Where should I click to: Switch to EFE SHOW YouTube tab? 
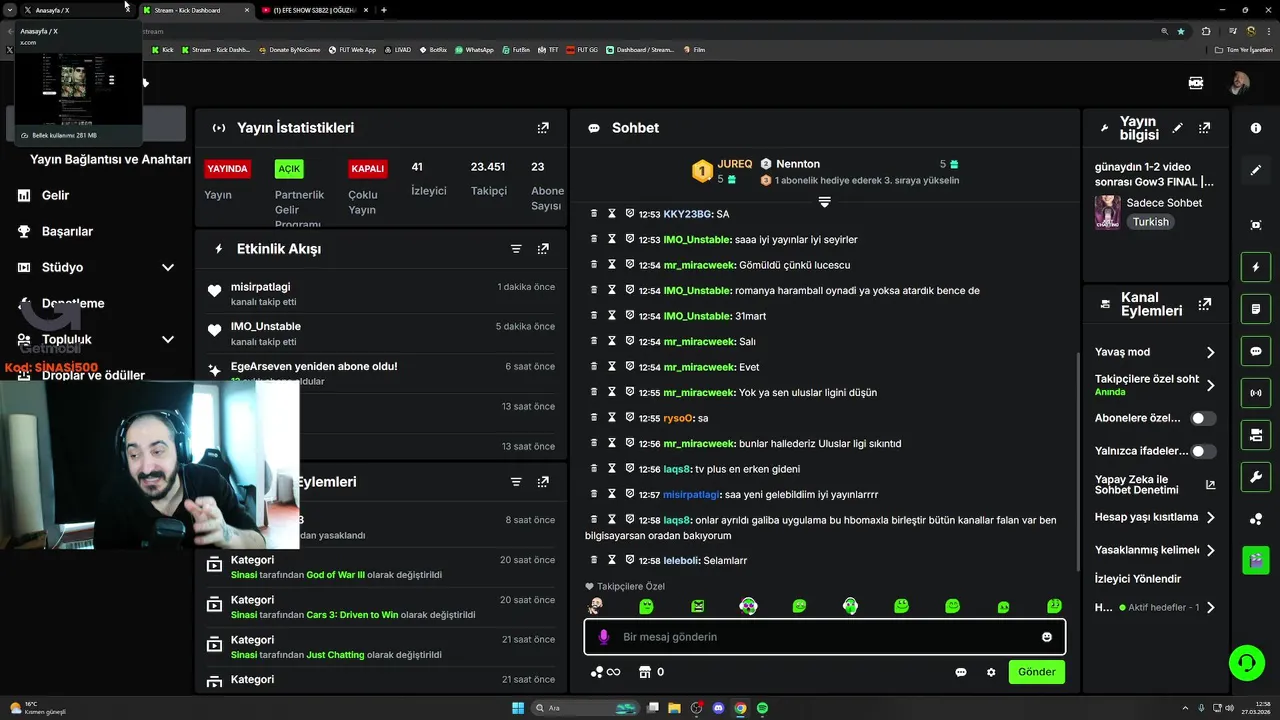point(314,10)
